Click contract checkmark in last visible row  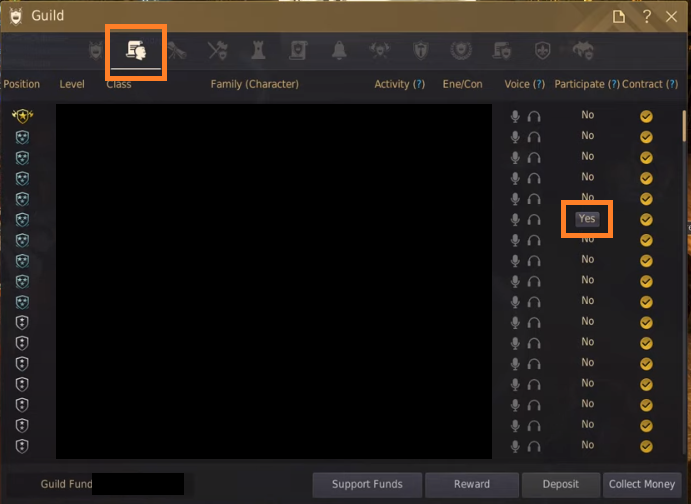coord(646,446)
